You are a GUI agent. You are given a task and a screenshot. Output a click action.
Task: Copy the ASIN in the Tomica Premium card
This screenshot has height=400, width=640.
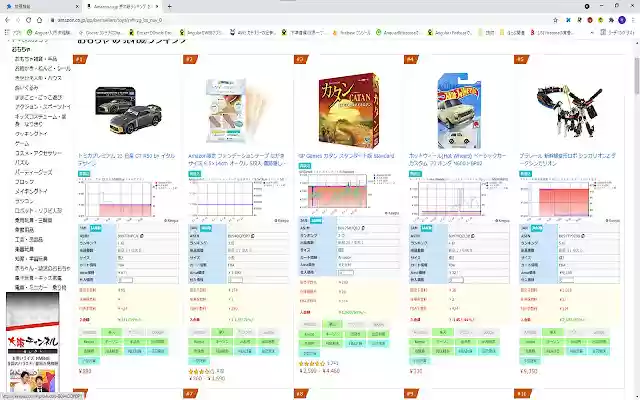tap(142, 236)
